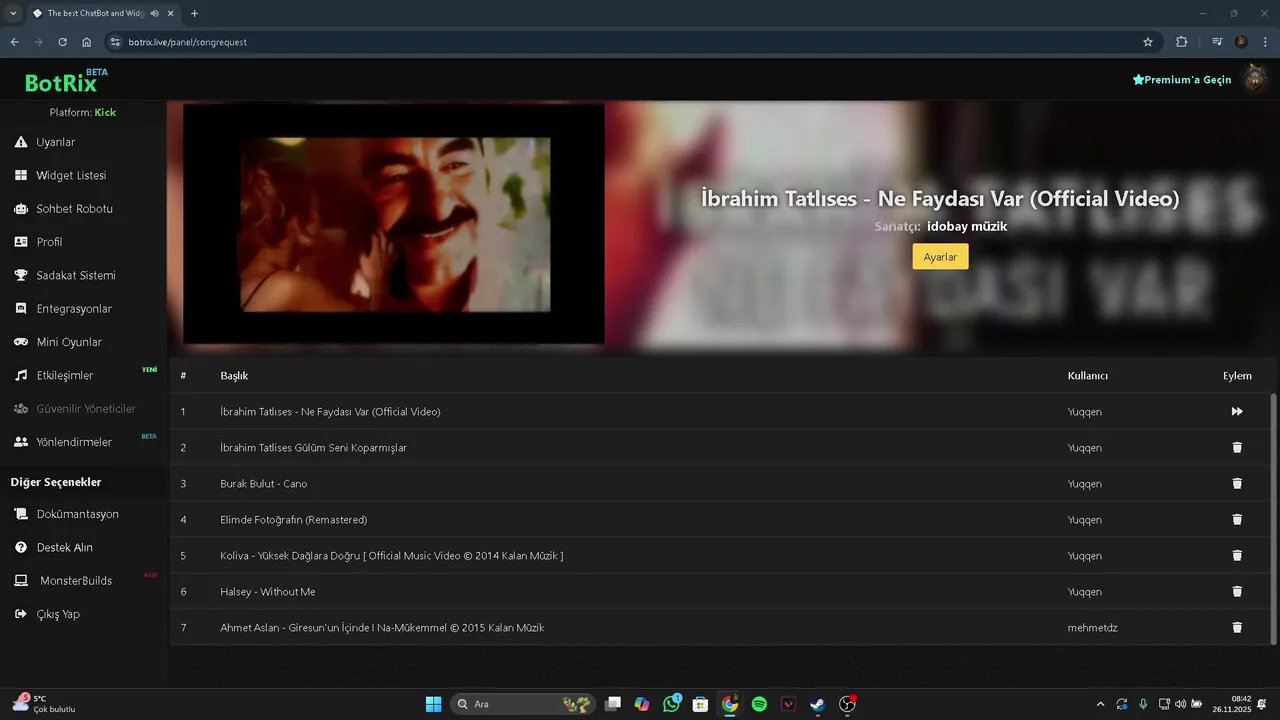Screen dimensions: 1280x720
Task: Click user mehmetdz in row 7
Action: pos(1091,627)
